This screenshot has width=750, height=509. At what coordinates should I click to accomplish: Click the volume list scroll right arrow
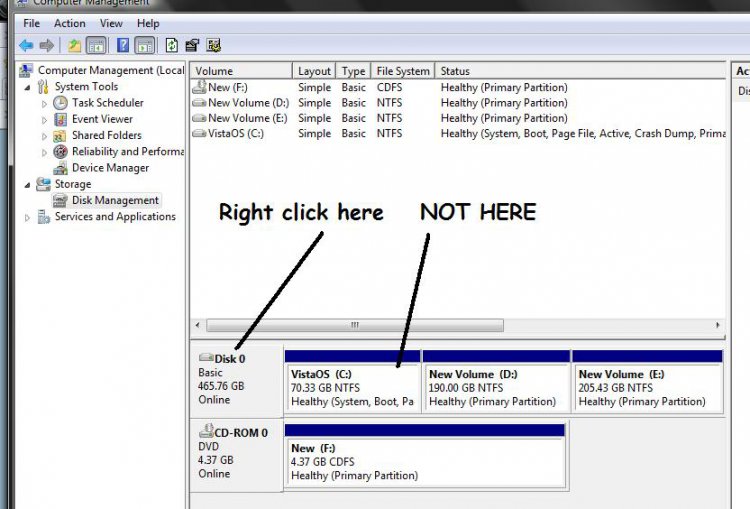717,325
